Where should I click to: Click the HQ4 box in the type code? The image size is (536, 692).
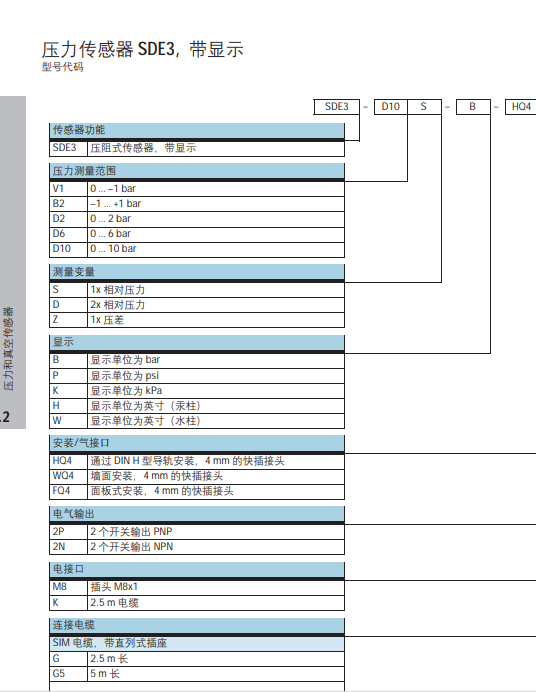click(x=521, y=107)
